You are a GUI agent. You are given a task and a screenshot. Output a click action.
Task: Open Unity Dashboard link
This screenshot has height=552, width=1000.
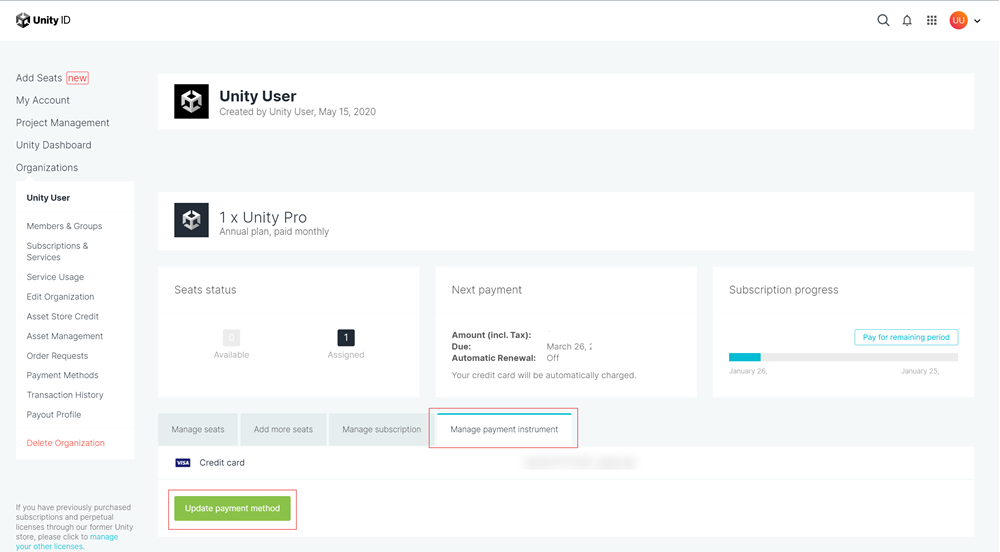(x=54, y=145)
